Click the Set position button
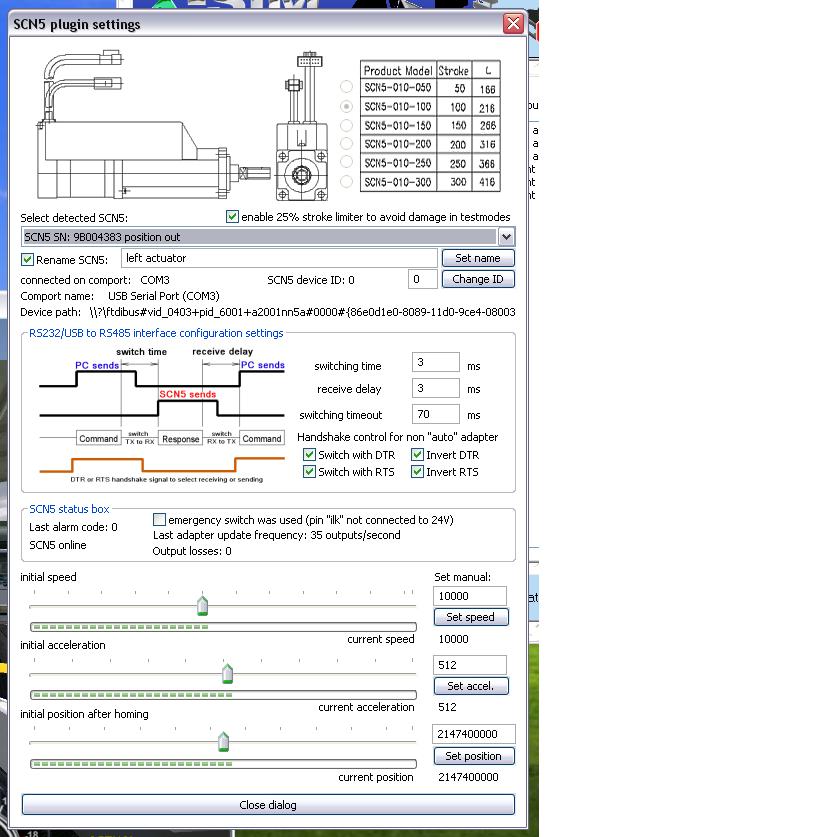 pyautogui.click(x=474, y=756)
